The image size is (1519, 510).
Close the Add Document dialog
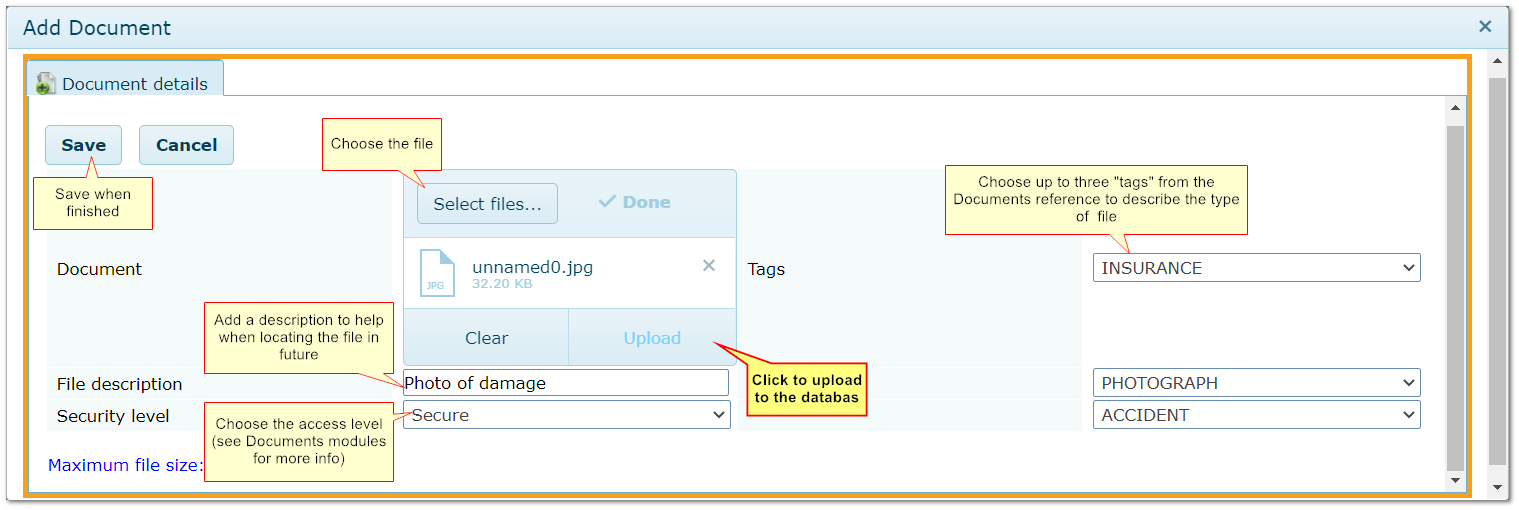tap(1485, 27)
